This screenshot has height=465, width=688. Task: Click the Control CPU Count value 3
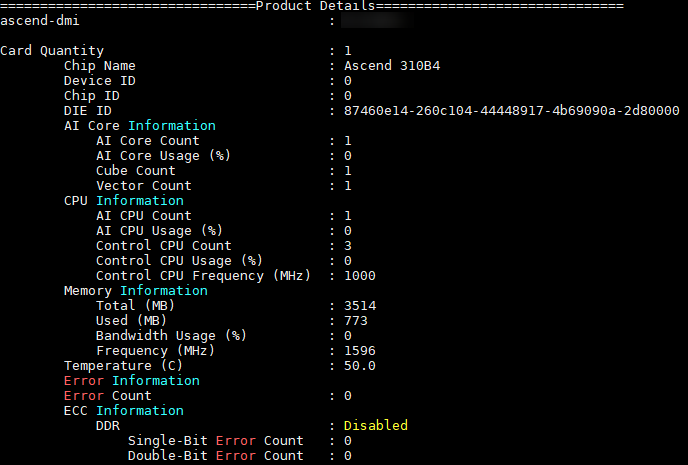tap(348, 246)
